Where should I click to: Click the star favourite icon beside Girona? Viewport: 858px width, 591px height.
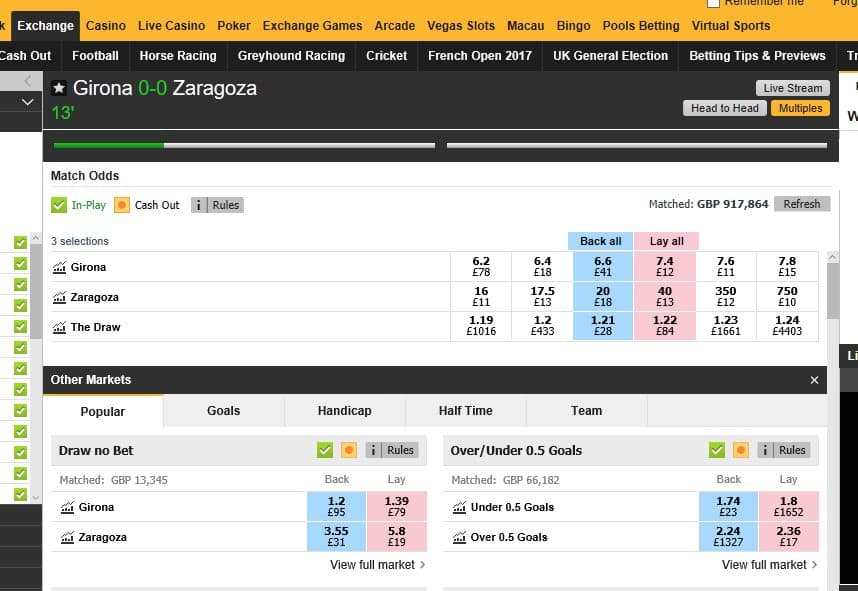pos(59,89)
